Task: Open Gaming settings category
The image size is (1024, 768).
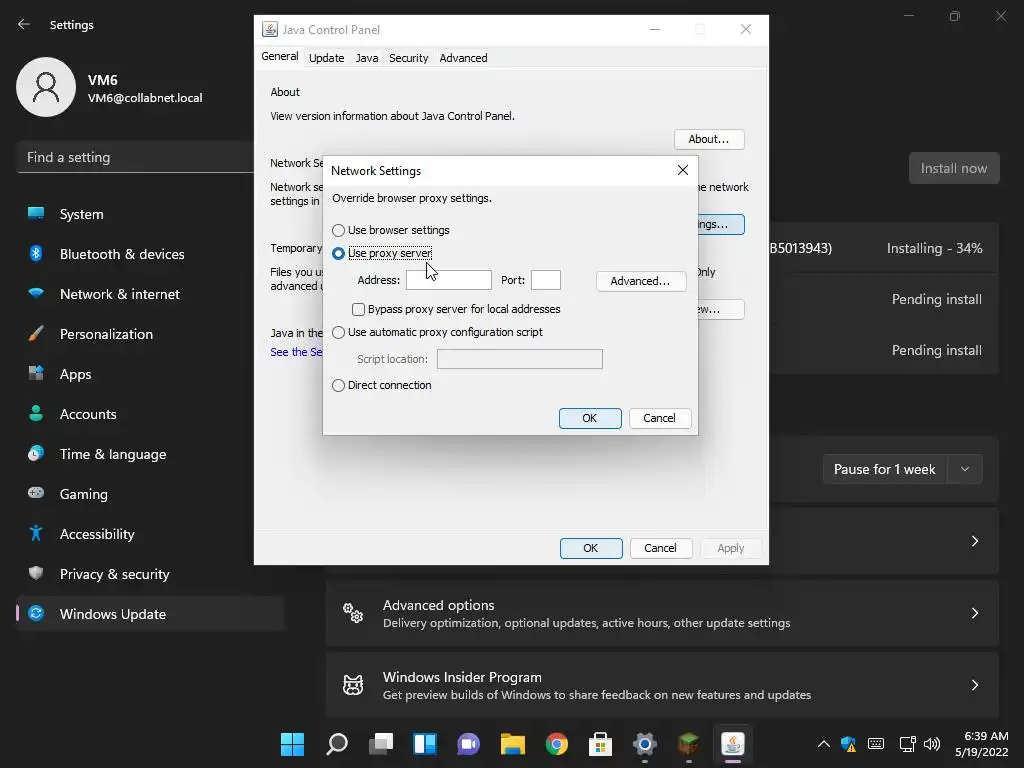Action: 150,494
